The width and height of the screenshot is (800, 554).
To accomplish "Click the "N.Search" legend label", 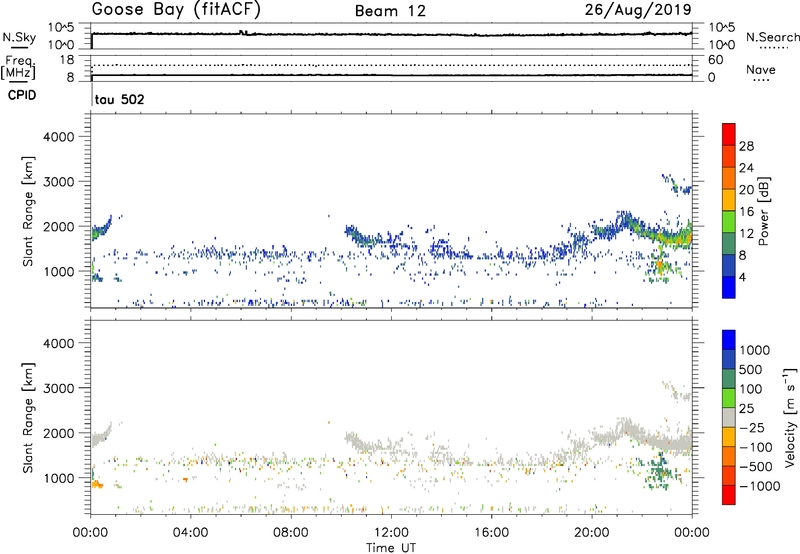I will tap(772, 37).
